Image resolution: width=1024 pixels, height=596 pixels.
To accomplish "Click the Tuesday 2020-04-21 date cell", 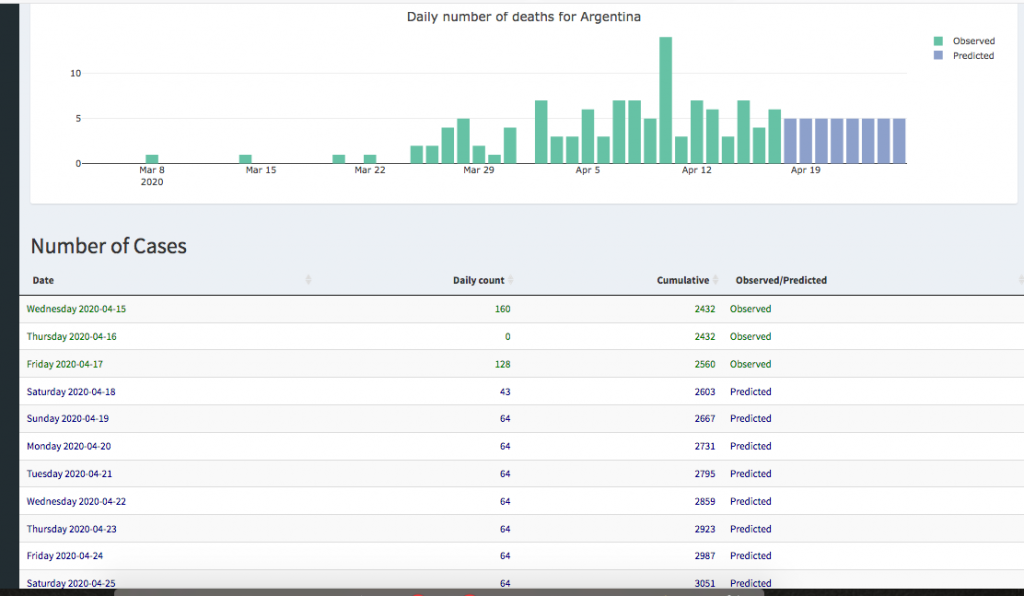I will [x=69, y=474].
